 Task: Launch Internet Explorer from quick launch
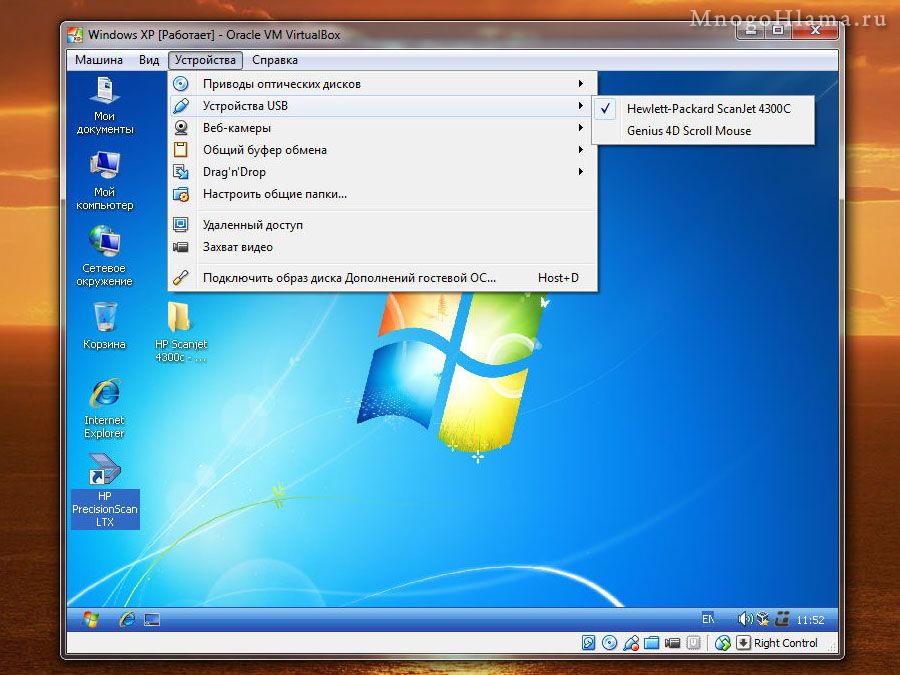[127, 619]
